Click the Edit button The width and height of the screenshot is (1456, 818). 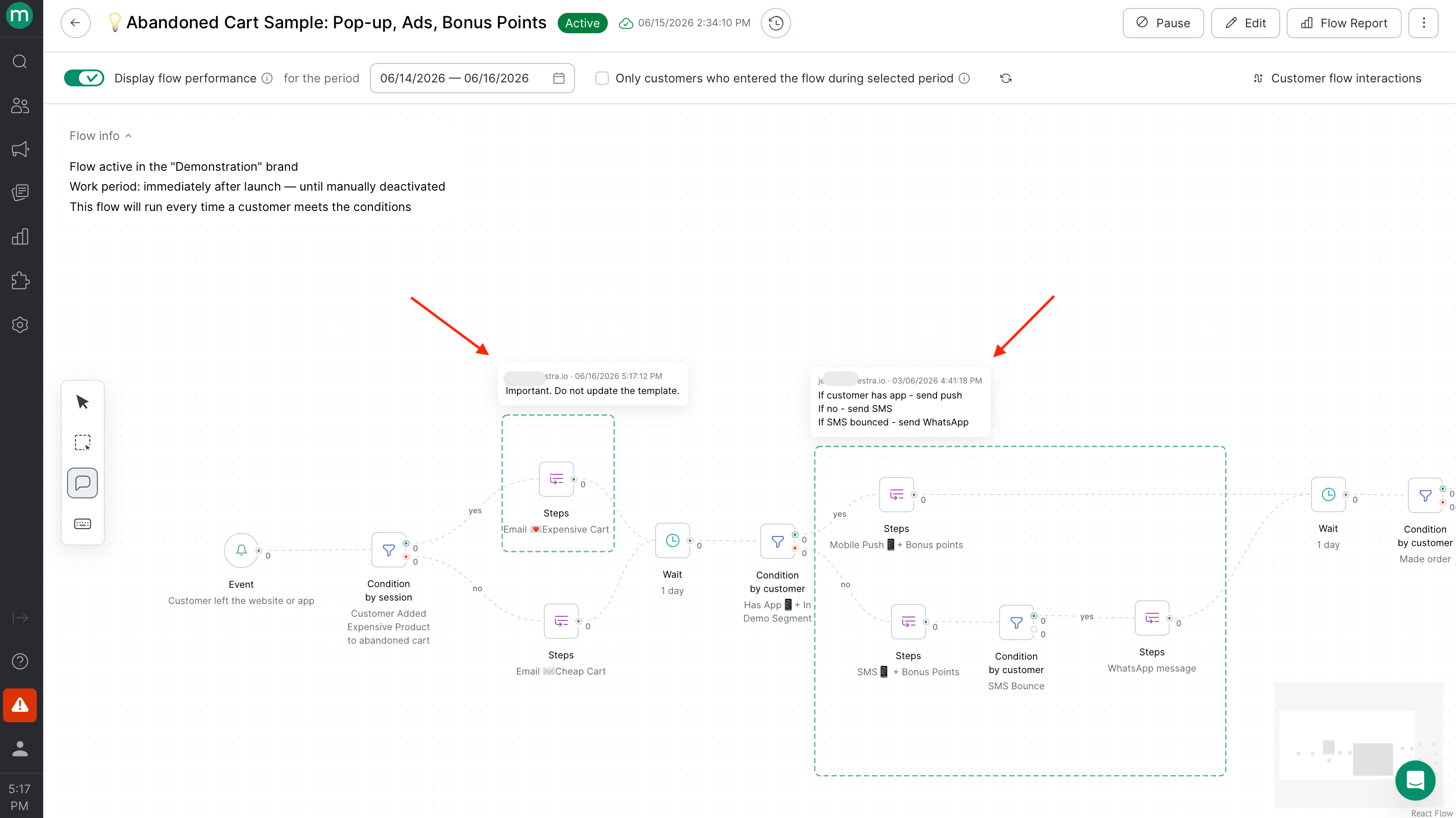point(1245,23)
